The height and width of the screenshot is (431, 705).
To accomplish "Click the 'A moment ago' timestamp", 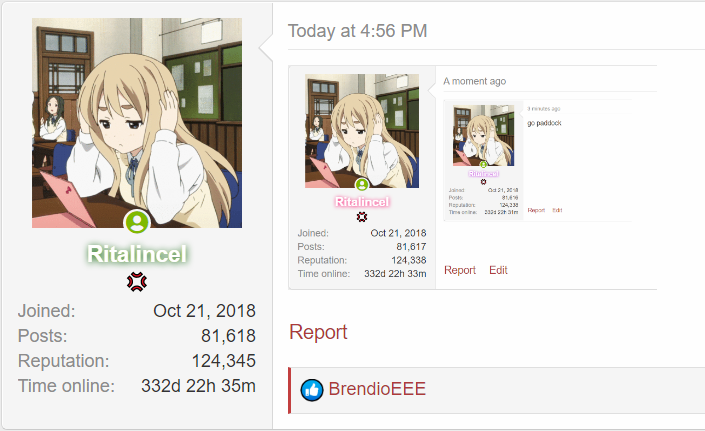I will coord(474,81).
